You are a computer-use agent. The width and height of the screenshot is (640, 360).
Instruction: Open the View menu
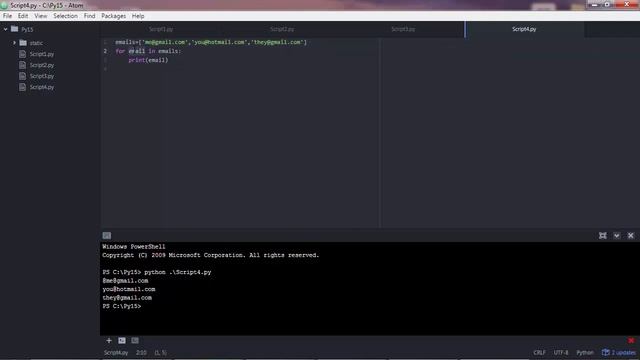tap(40, 16)
